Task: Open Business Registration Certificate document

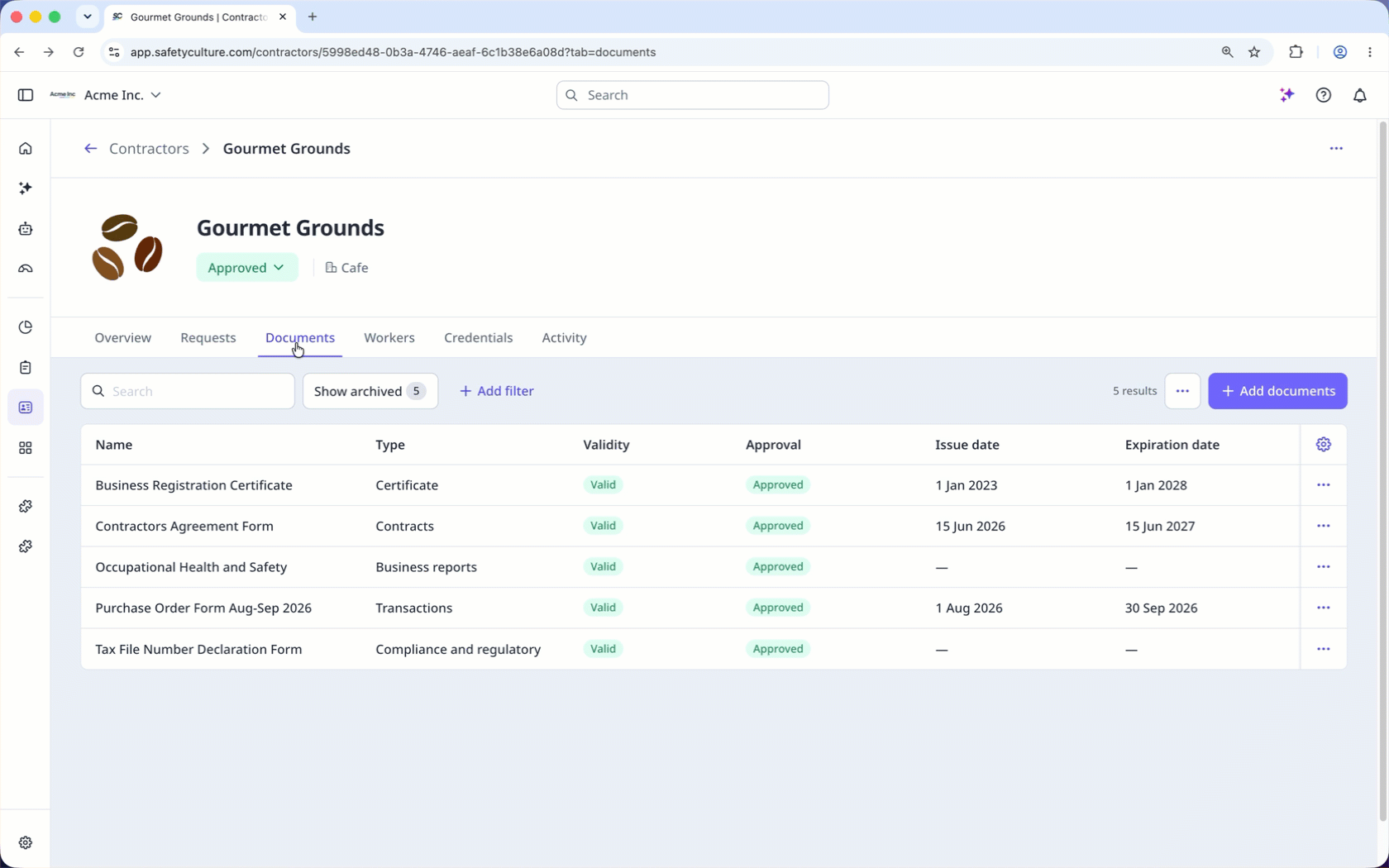Action: 193,485
